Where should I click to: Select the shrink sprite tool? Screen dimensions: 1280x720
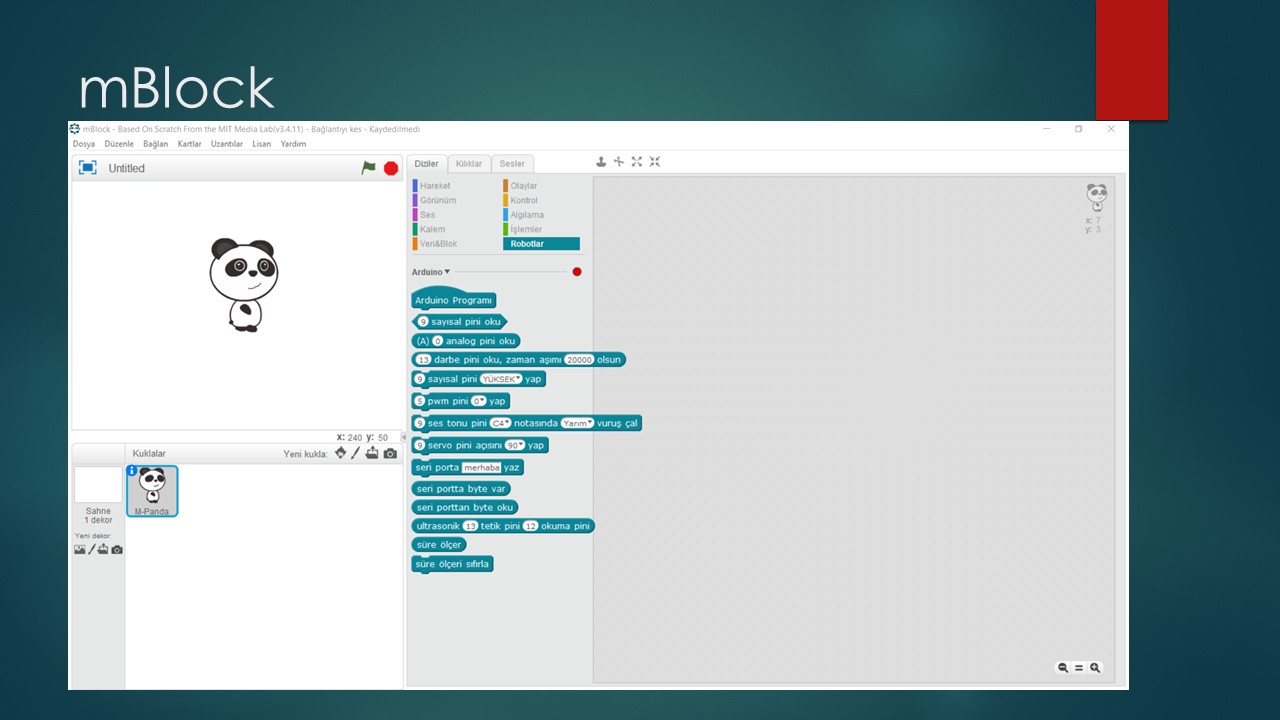655,162
